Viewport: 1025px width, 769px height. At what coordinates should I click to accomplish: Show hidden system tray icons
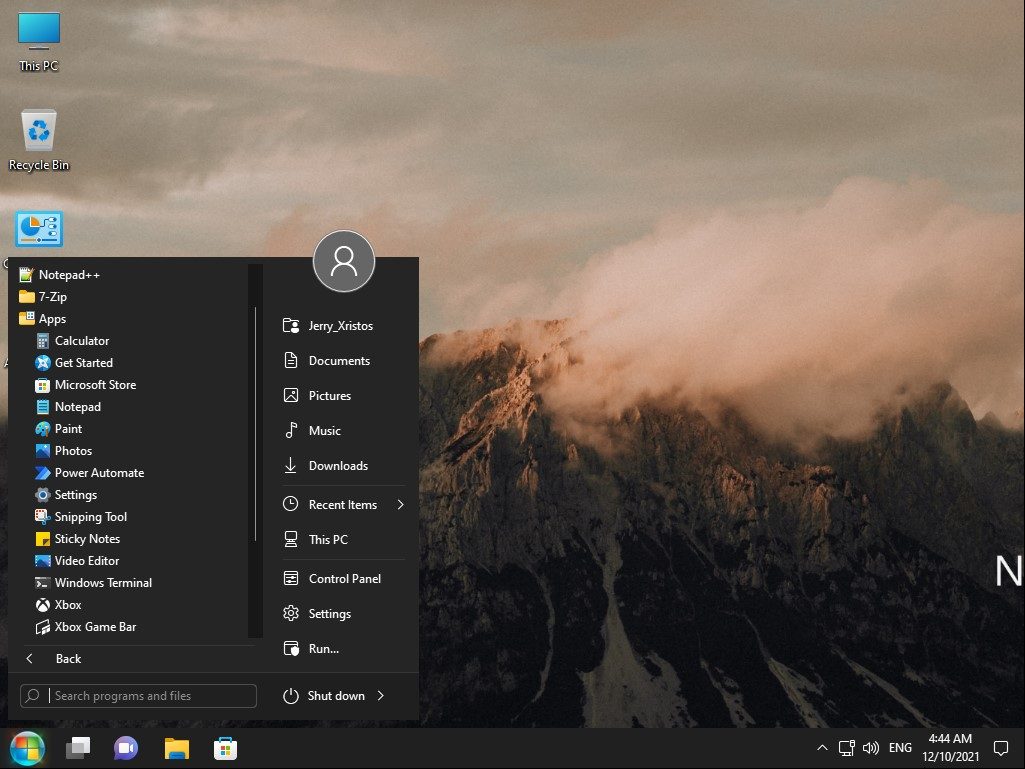pos(822,748)
